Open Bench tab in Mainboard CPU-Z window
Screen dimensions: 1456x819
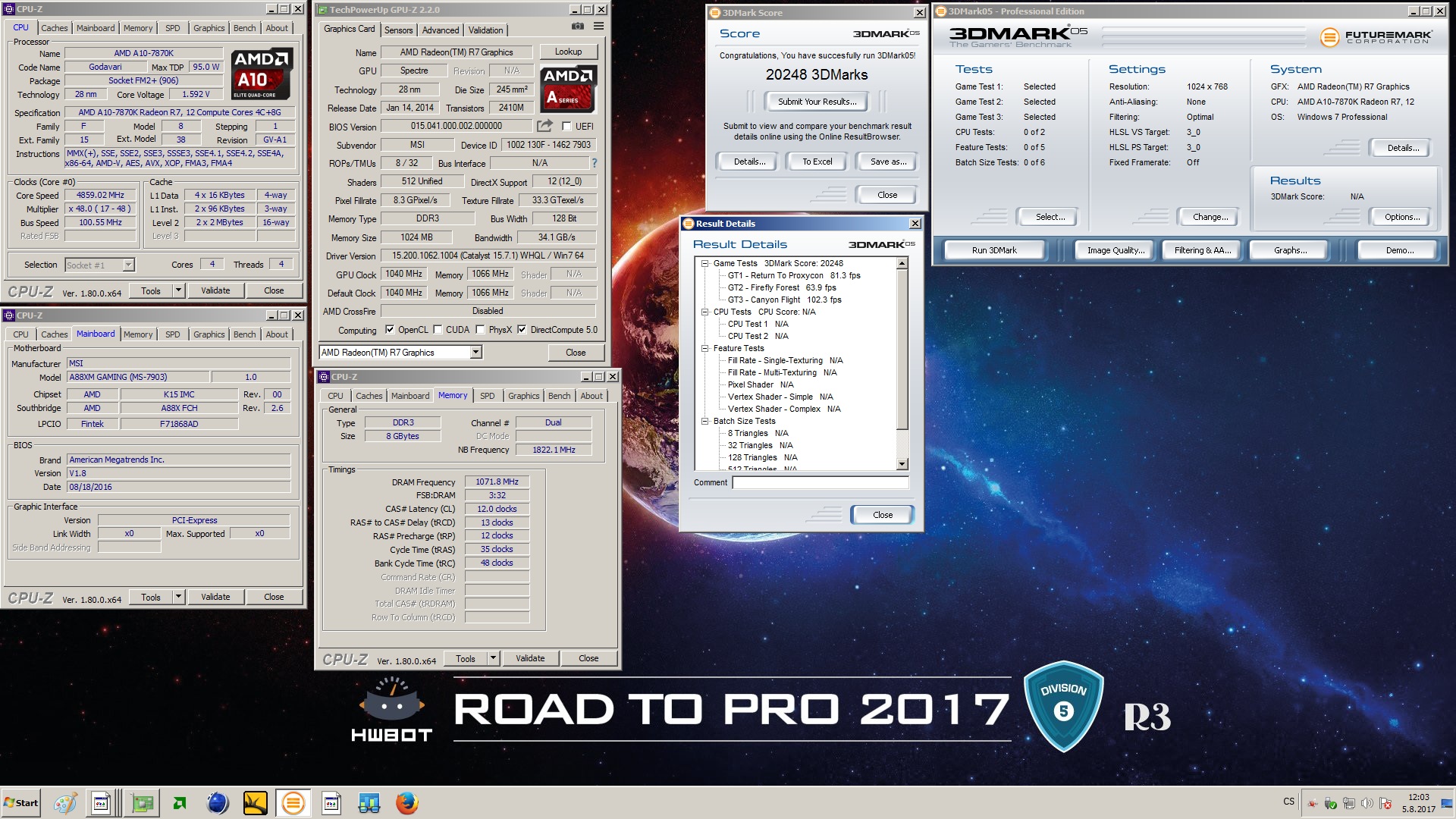click(244, 334)
